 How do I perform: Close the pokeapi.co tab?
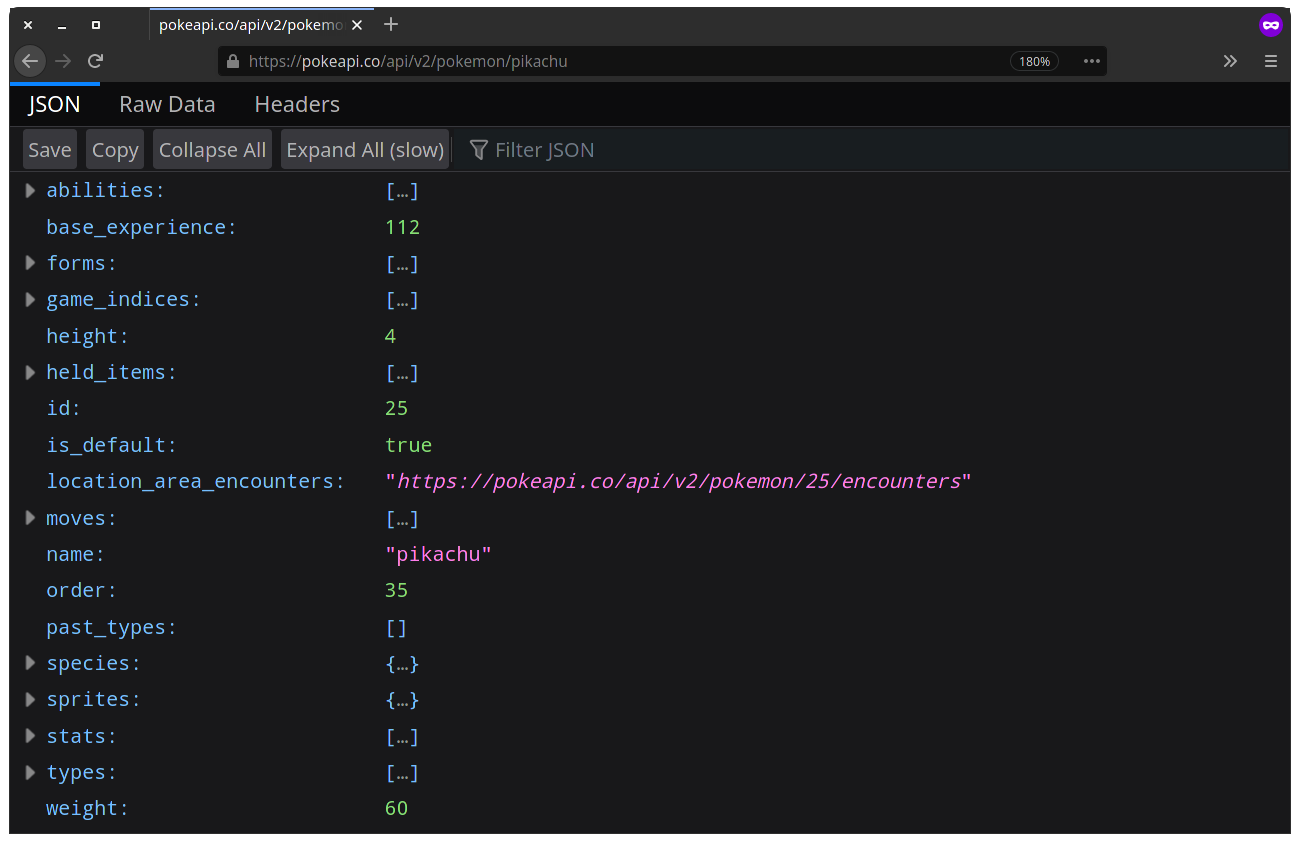(357, 25)
